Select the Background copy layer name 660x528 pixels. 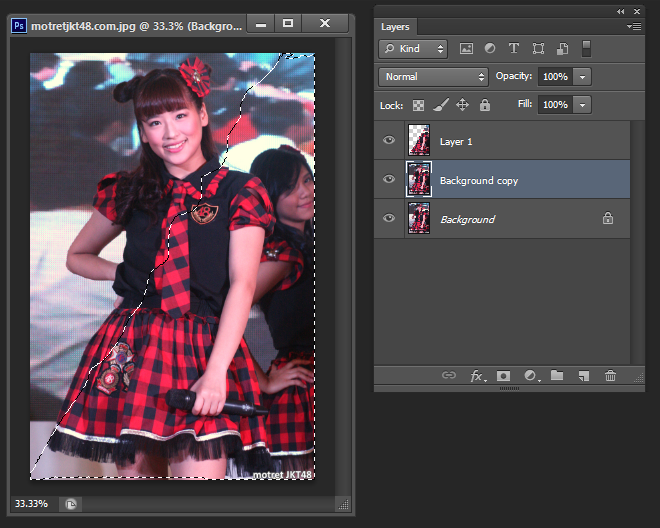(x=479, y=181)
